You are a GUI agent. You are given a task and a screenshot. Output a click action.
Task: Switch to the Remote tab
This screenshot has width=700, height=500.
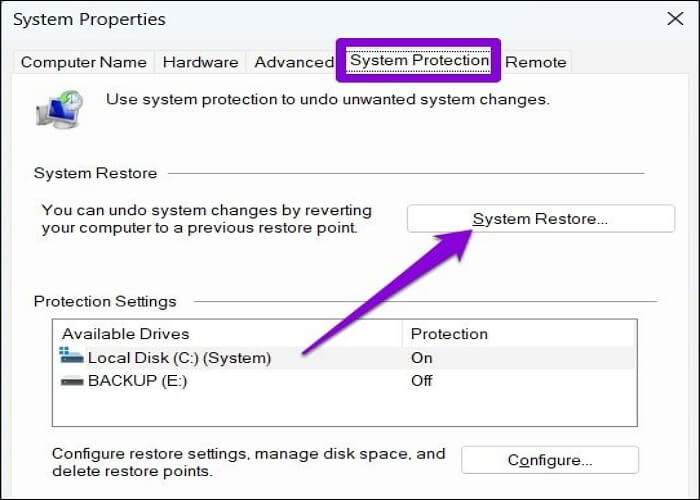pyautogui.click(x=535, y=62)
